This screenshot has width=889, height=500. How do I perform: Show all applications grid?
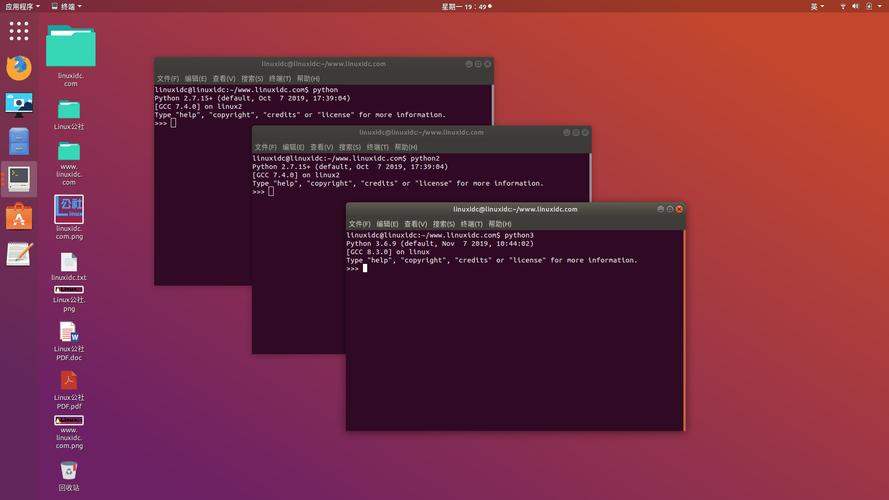click(19, 31)
